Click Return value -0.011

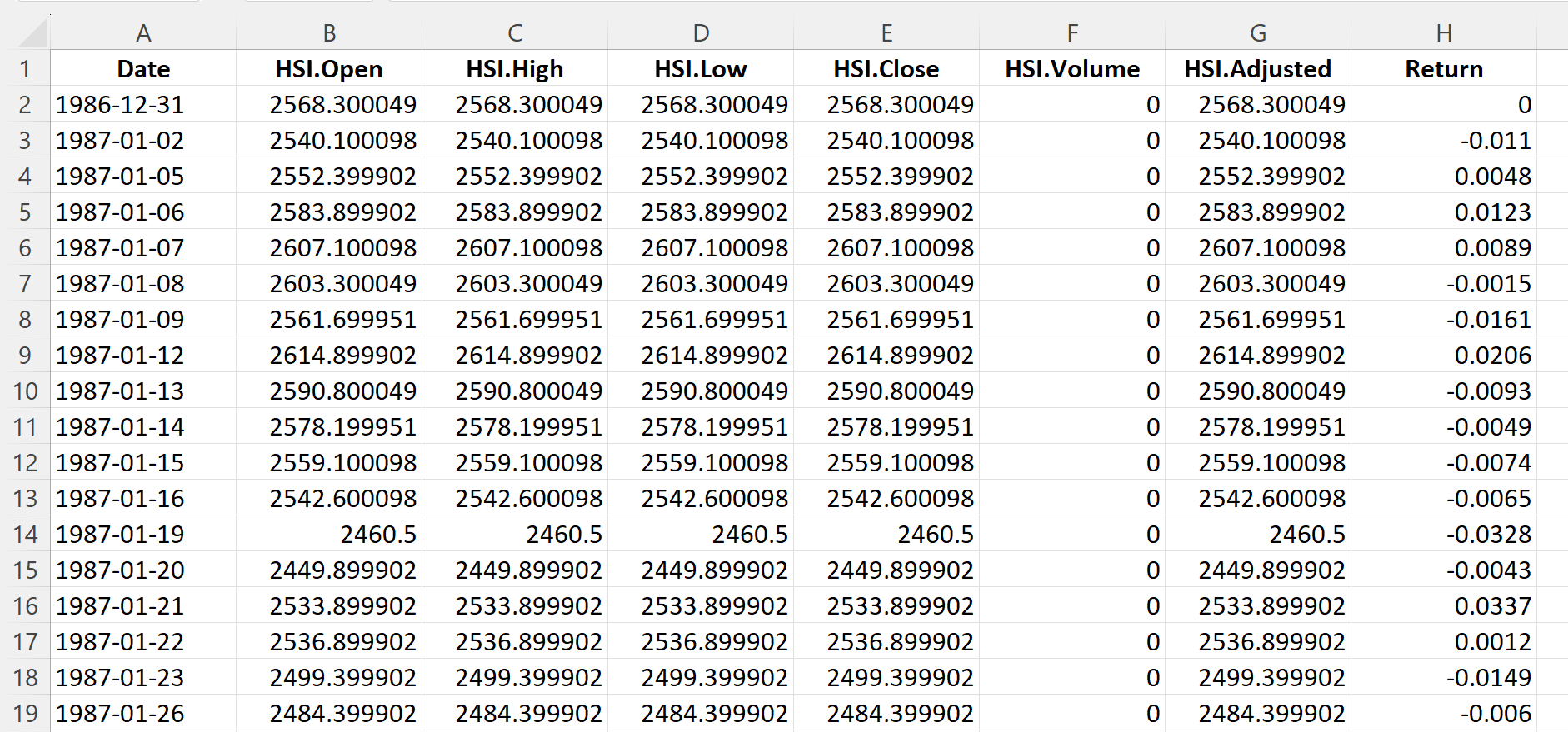click(x=1444, y=140)
